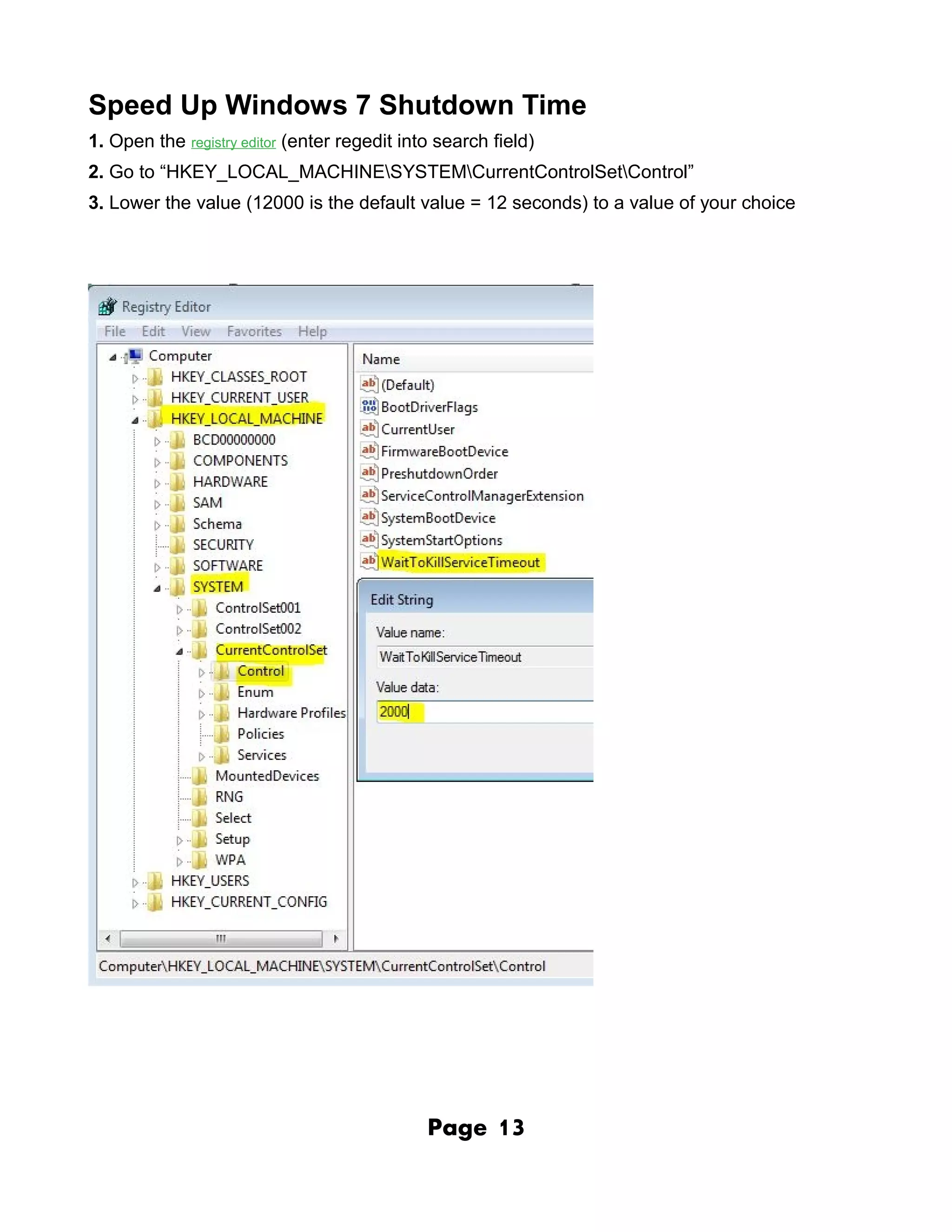Screen dimensions: 952x1232
Task: Click the HKEY_LOCAL_MACHINE folder icon
Action: point(155,418)
